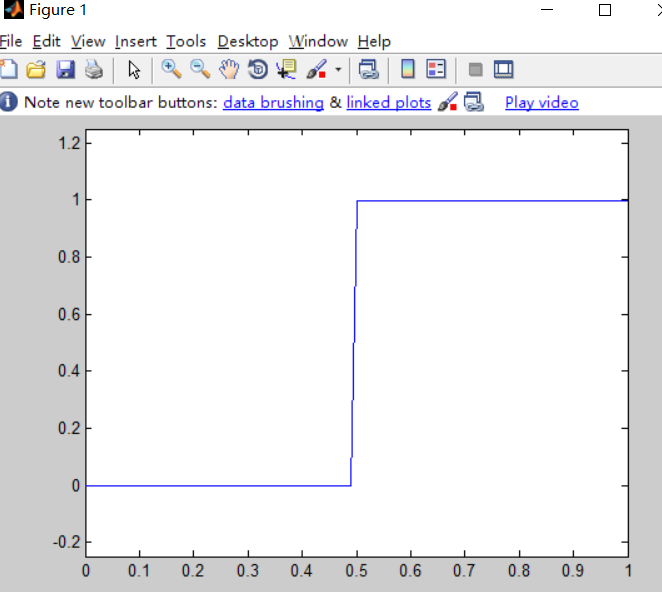This screenshot has height=592, width=662.
Task: Enable the Pan hand tool
Action: click(x=229, y=69)
